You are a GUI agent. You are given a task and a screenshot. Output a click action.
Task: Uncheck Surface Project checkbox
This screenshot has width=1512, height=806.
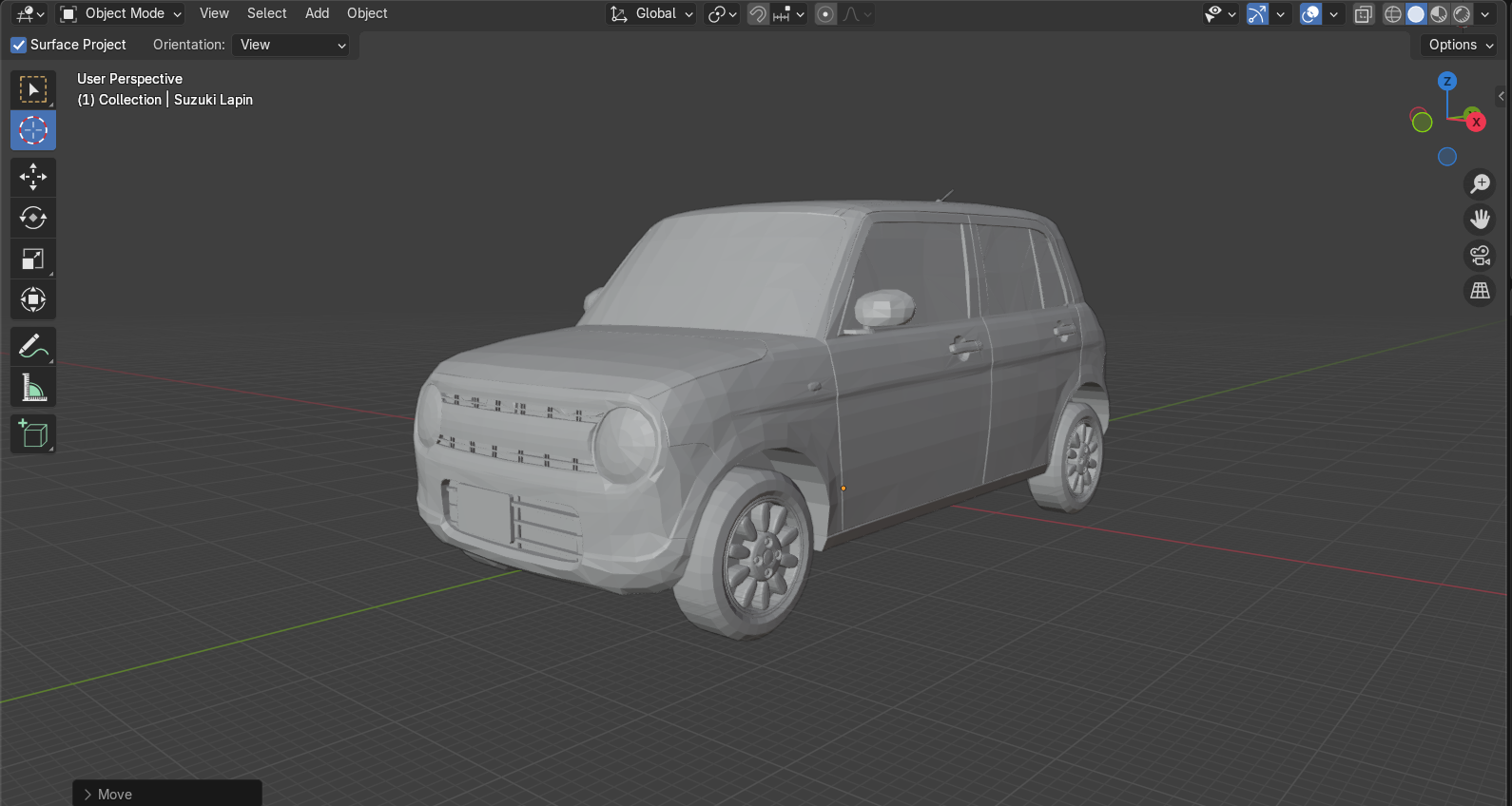coord(19,45)
